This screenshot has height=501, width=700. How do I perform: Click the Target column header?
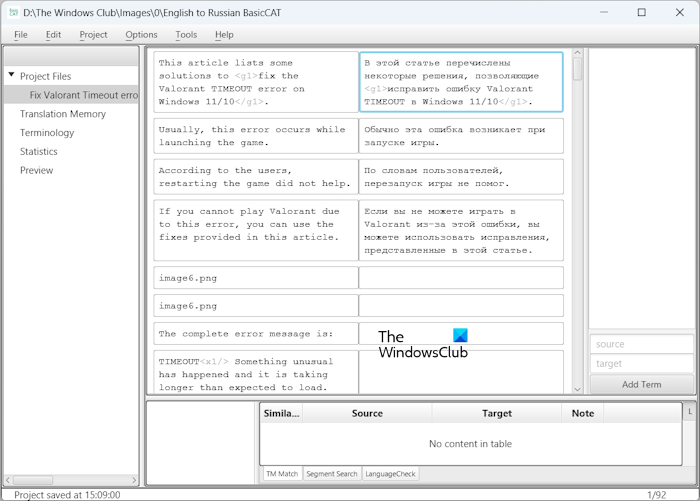pyautogui.click(x=496, y=413)
